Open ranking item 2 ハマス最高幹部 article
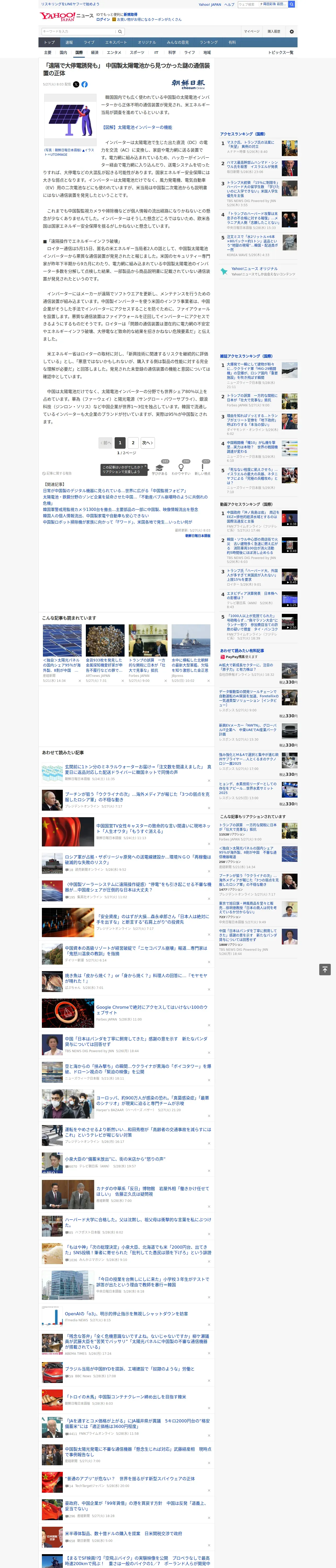The image size is (336, 1568). pyautogui.click(x=253, y=164)
